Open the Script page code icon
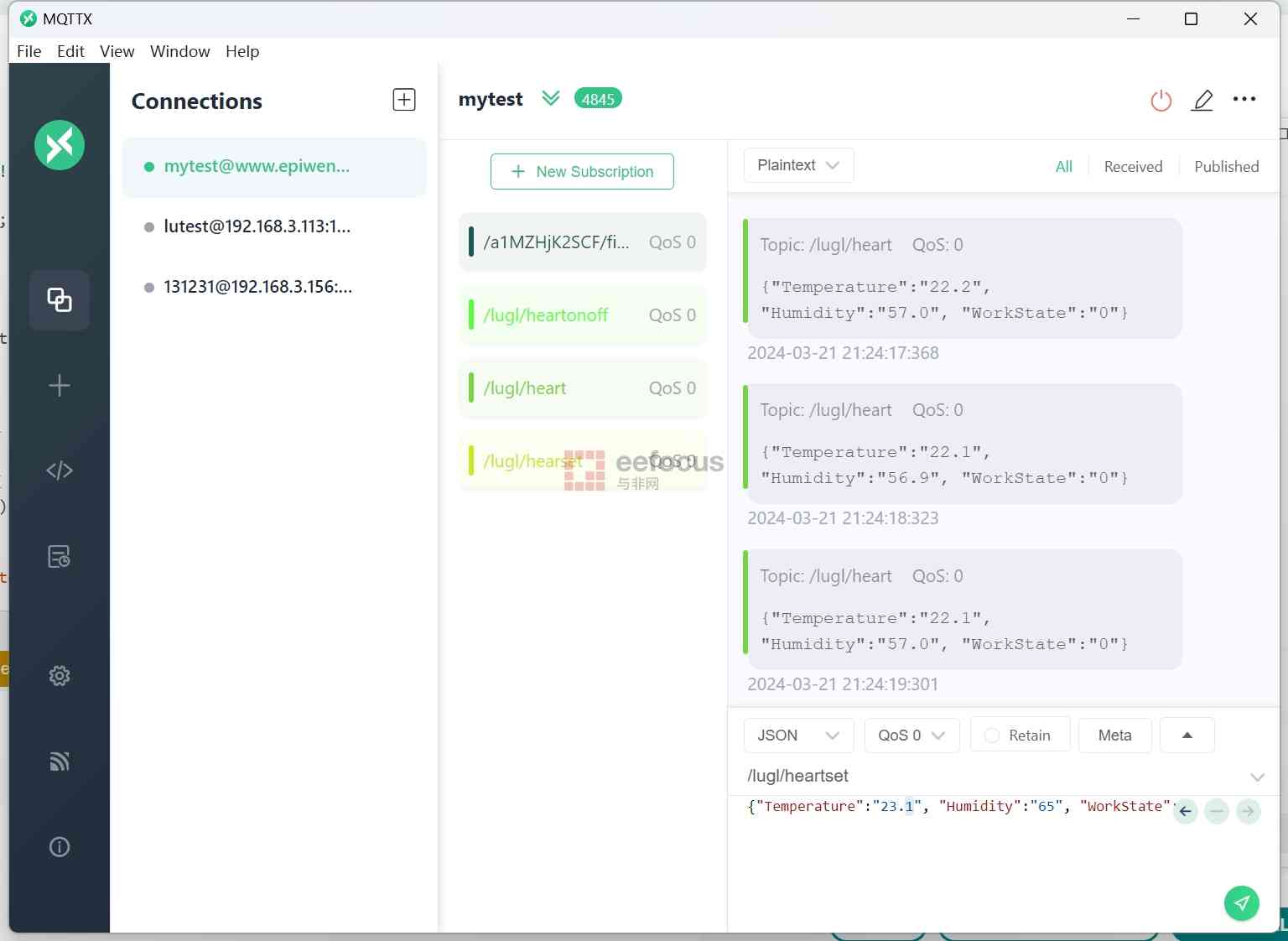This screenshot has height=941, width=1288. pos(60,470)
